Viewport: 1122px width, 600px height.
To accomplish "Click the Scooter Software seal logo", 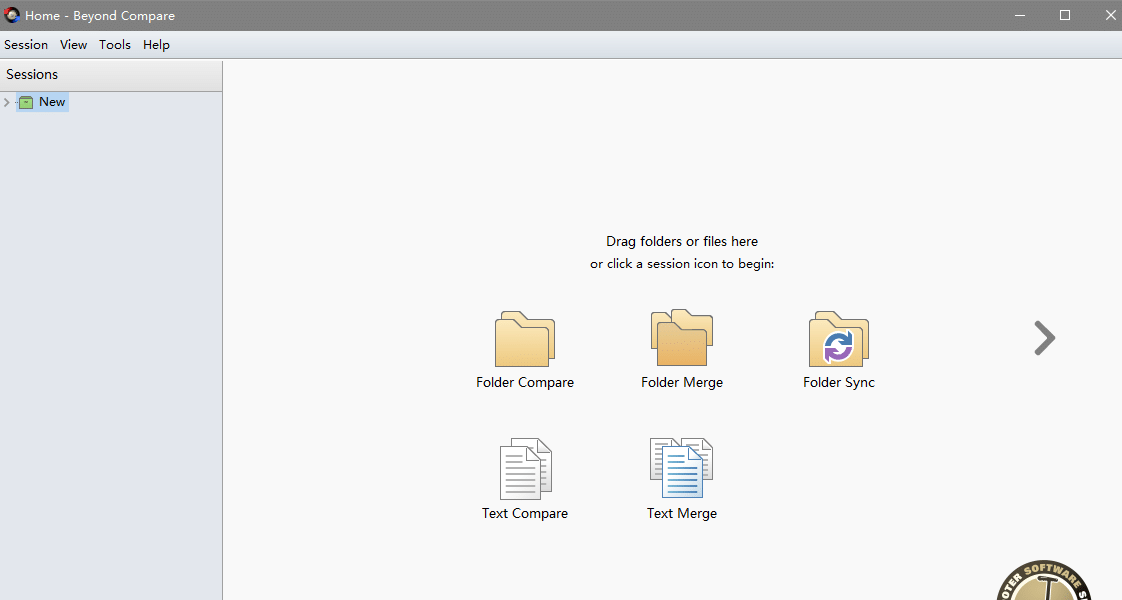I will (1045, 582).
